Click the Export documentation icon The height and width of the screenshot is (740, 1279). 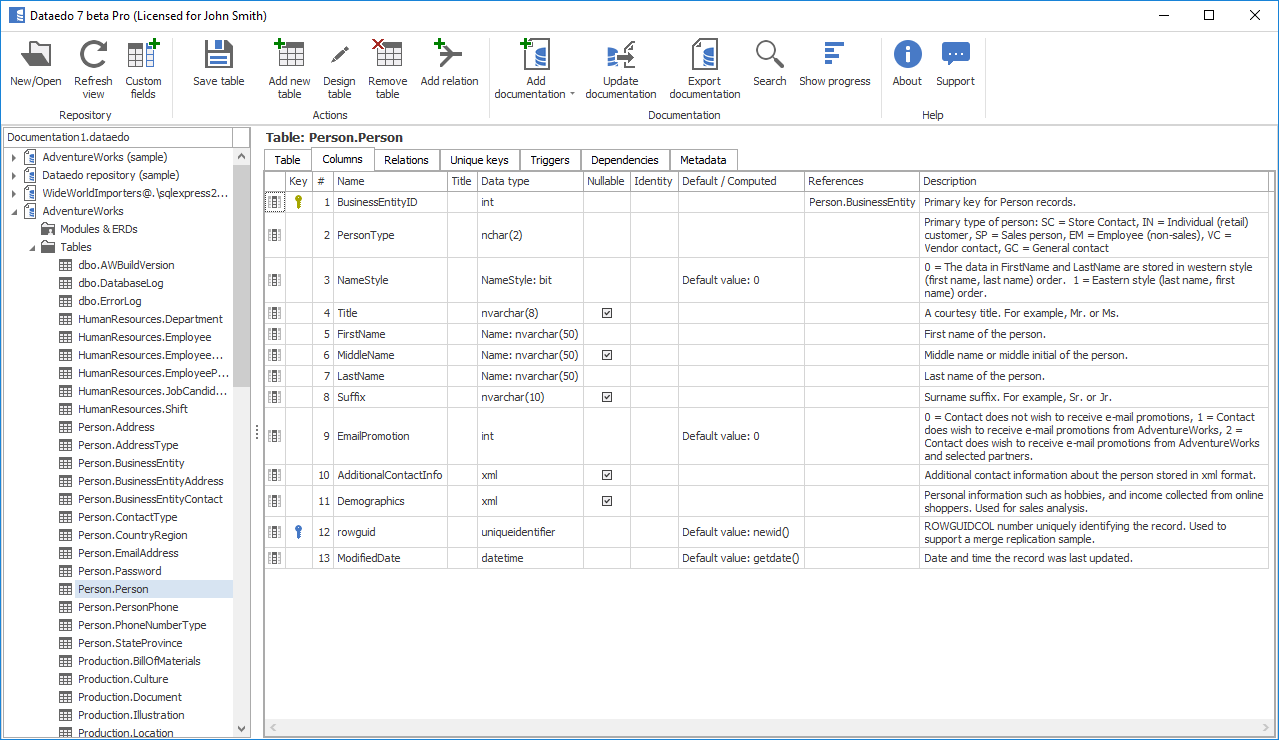704,56
